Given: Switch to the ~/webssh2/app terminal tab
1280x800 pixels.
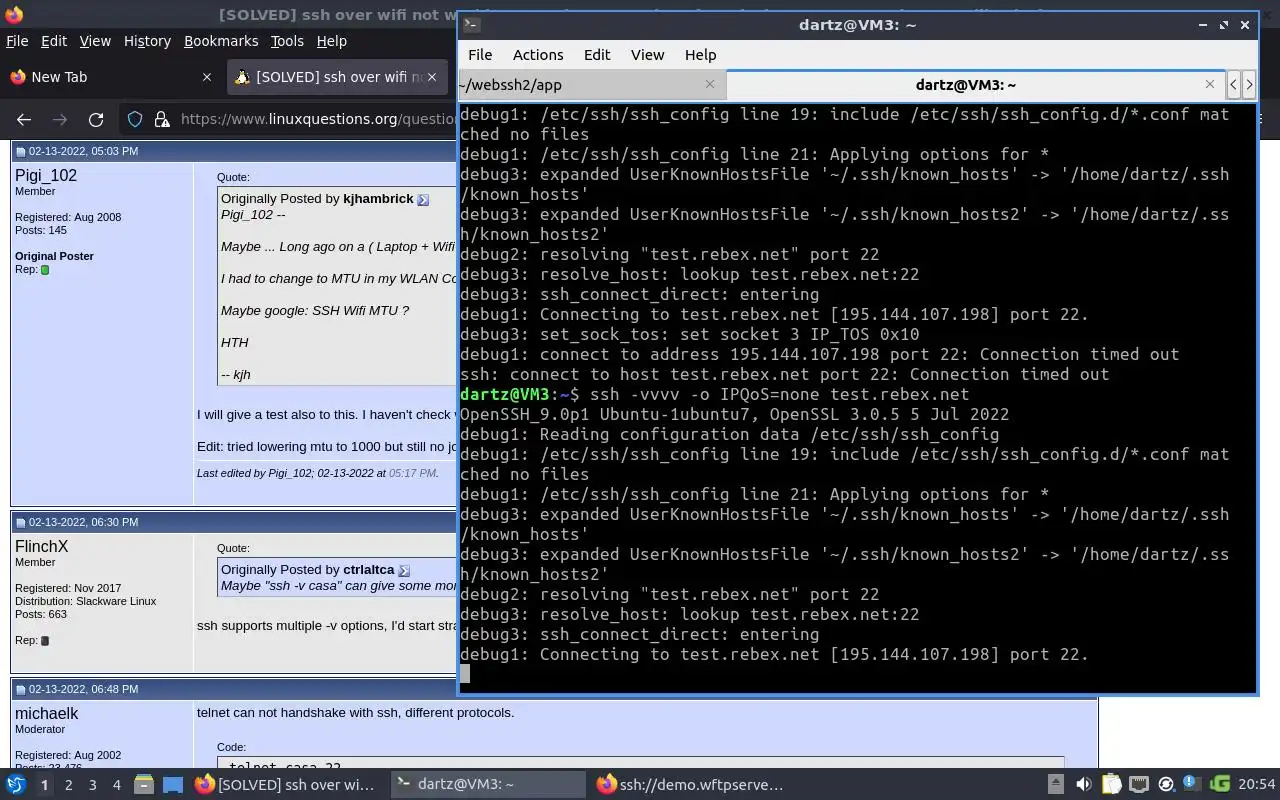Looking at the screenshot, I should click(x=590, y=85).
